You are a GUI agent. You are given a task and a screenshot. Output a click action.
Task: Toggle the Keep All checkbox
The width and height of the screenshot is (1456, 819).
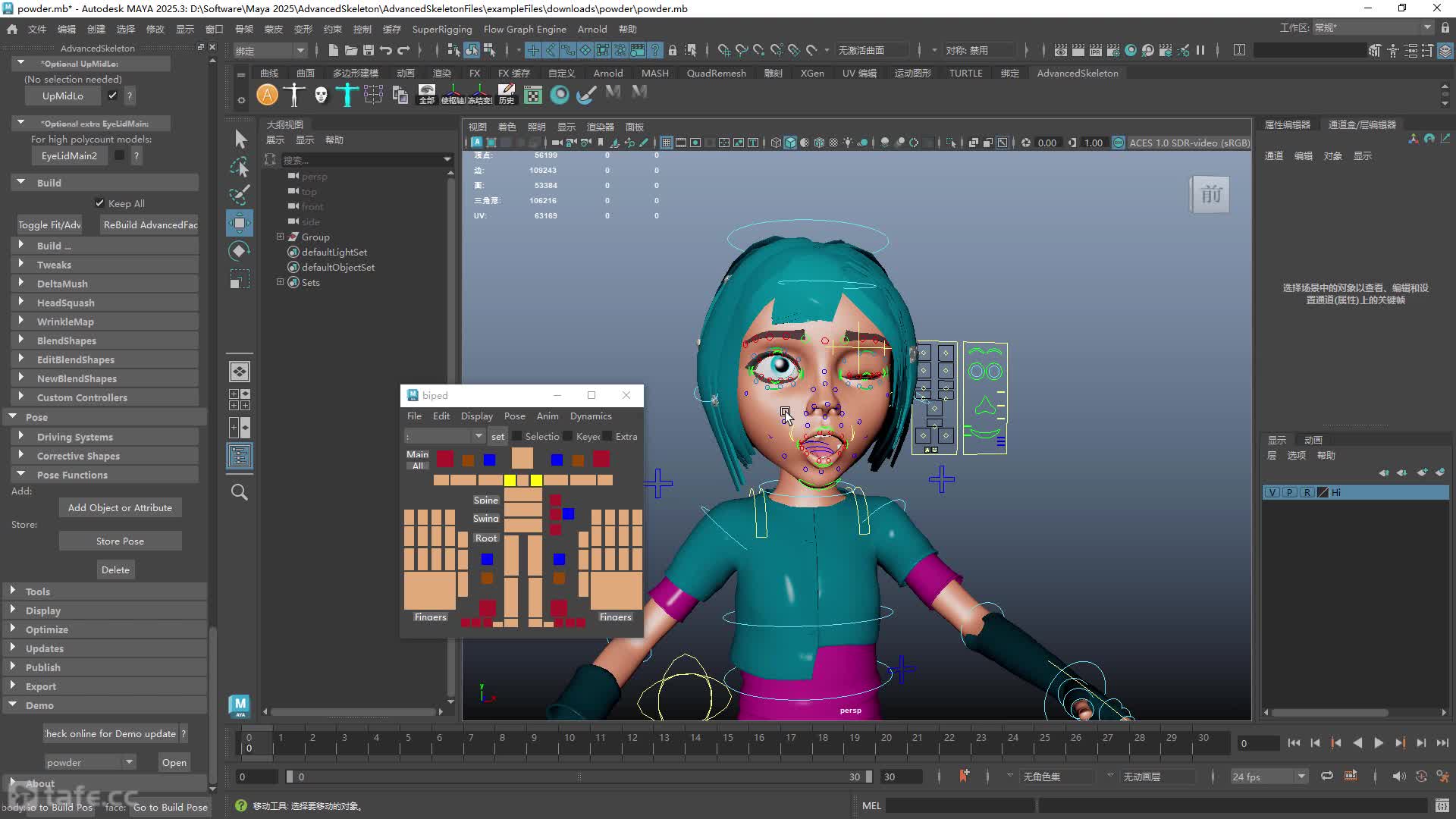(x=99, y=203)
